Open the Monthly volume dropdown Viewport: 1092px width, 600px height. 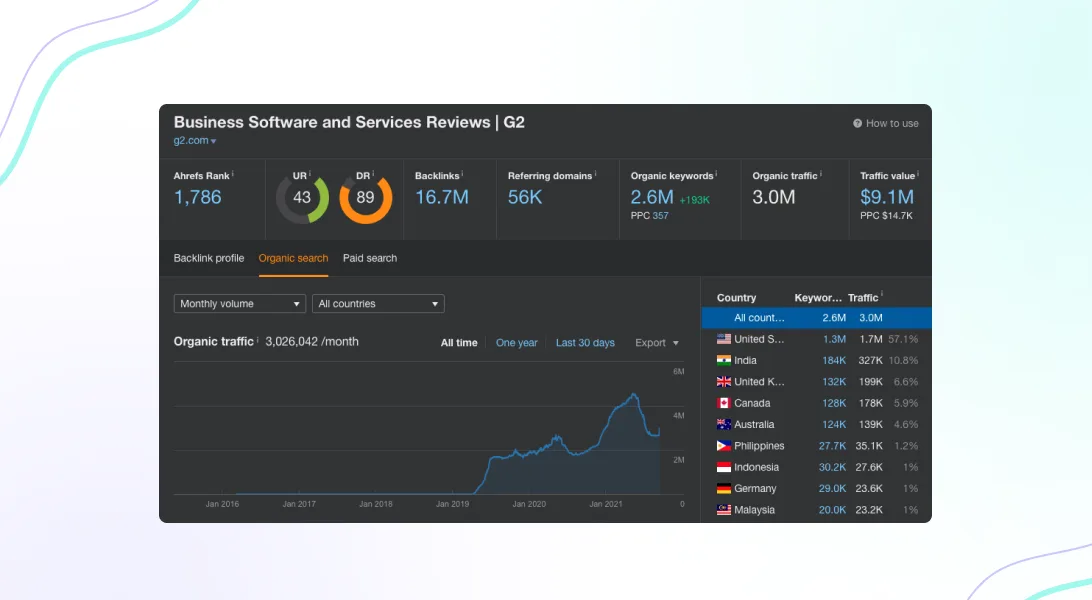click(240, 303)
